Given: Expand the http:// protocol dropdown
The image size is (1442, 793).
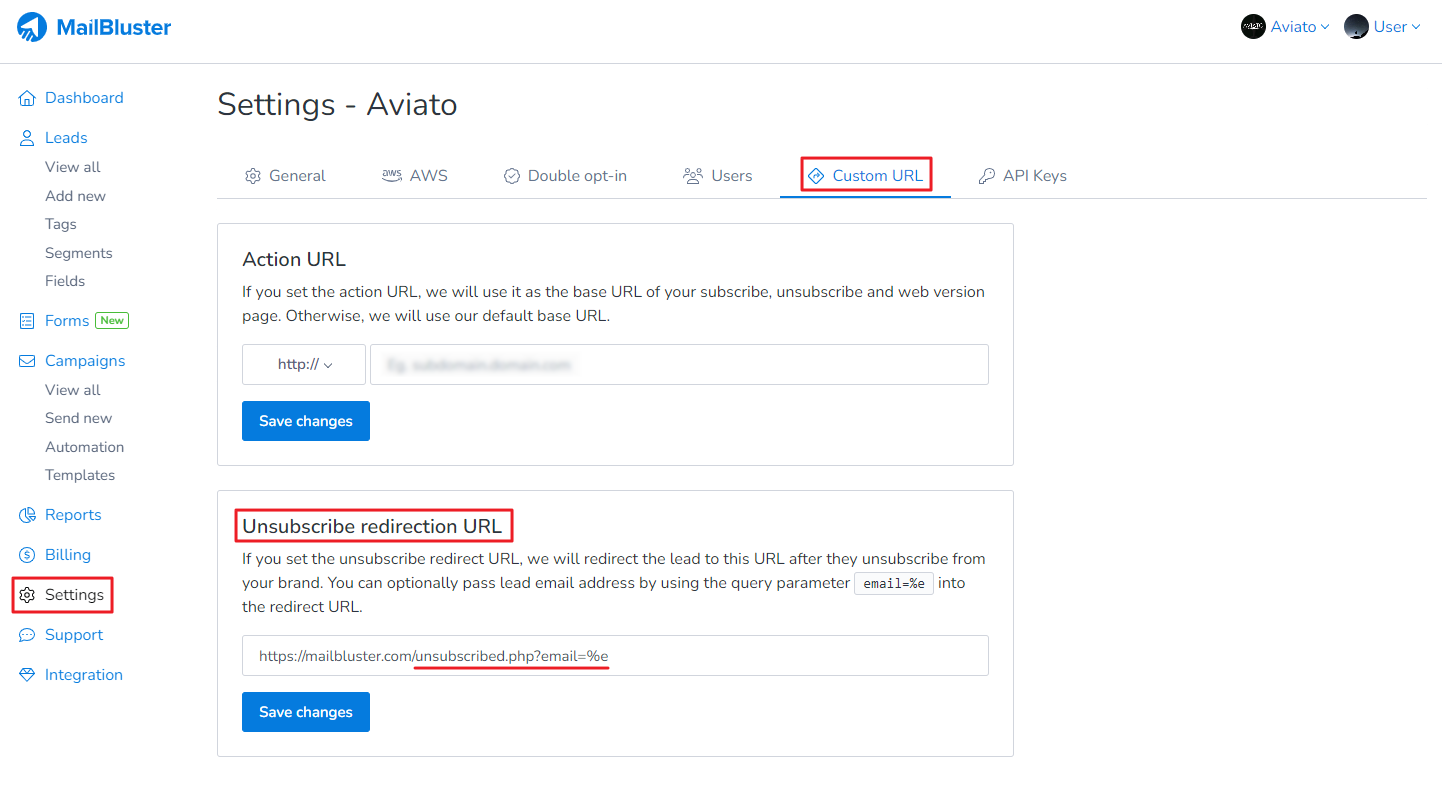Looking at the screenshot, I should click(304, 365).
